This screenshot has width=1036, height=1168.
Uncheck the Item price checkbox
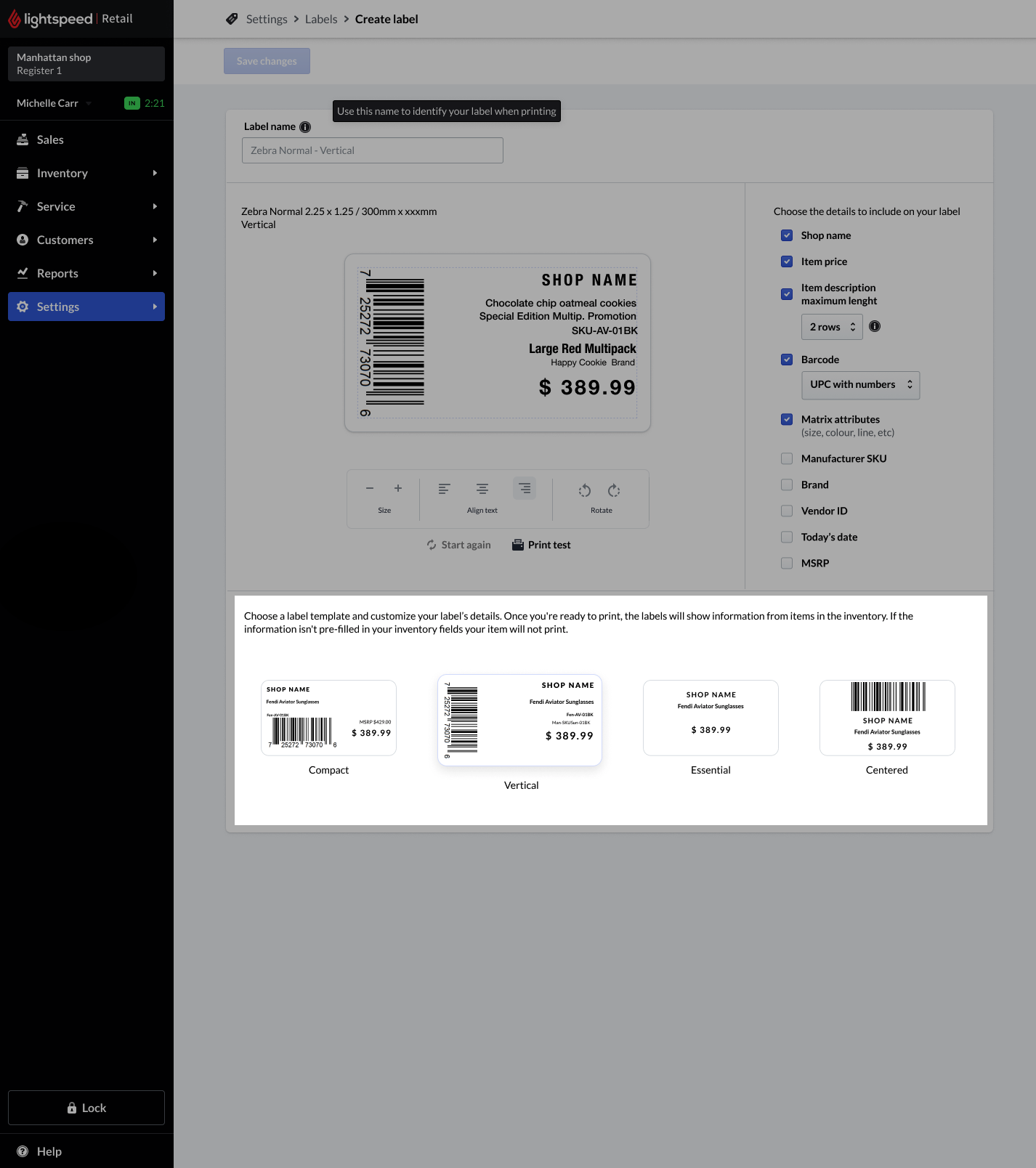point(787,261)
